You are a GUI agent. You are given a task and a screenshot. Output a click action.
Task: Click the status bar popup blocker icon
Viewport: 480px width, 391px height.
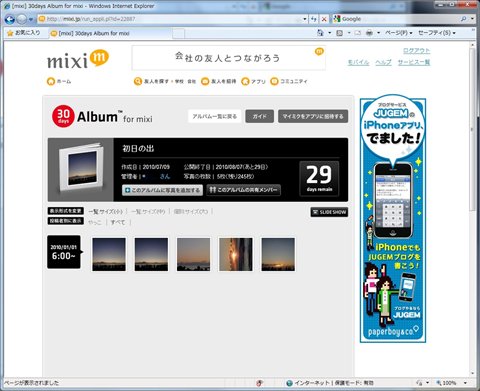point(259,383)
